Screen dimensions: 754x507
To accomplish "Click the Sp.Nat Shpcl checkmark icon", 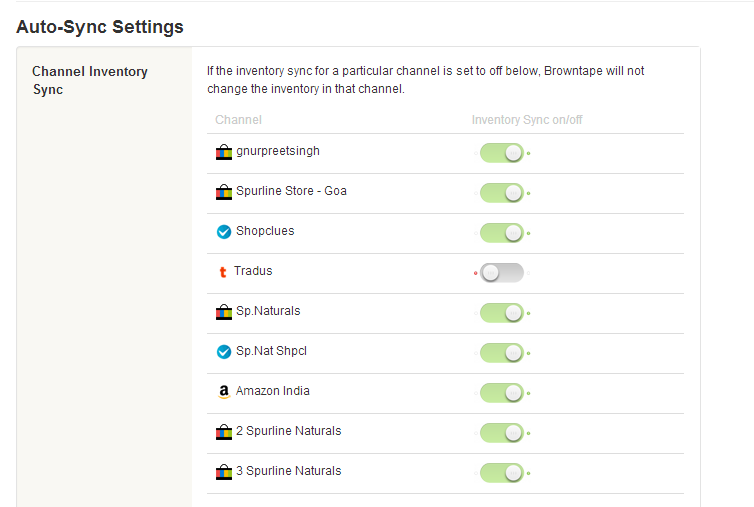I will 224,352.
